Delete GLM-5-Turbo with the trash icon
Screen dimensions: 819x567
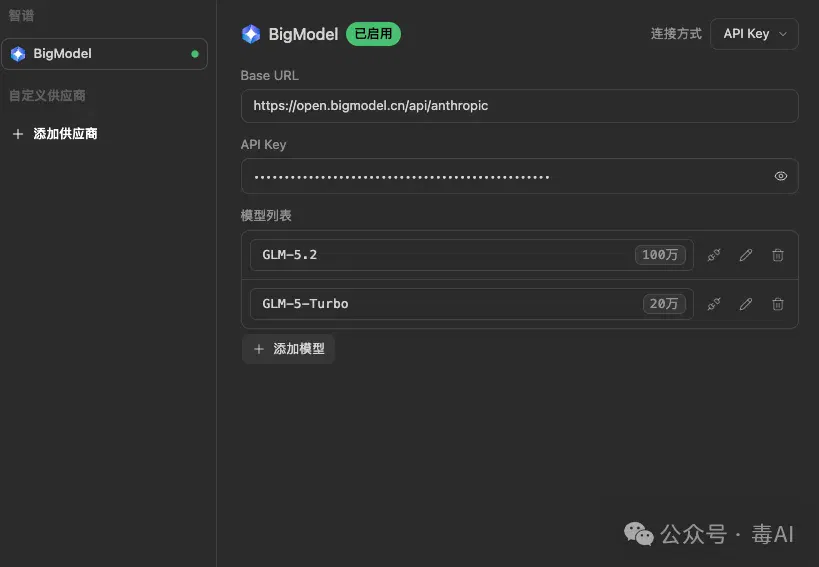coord(778,304)
